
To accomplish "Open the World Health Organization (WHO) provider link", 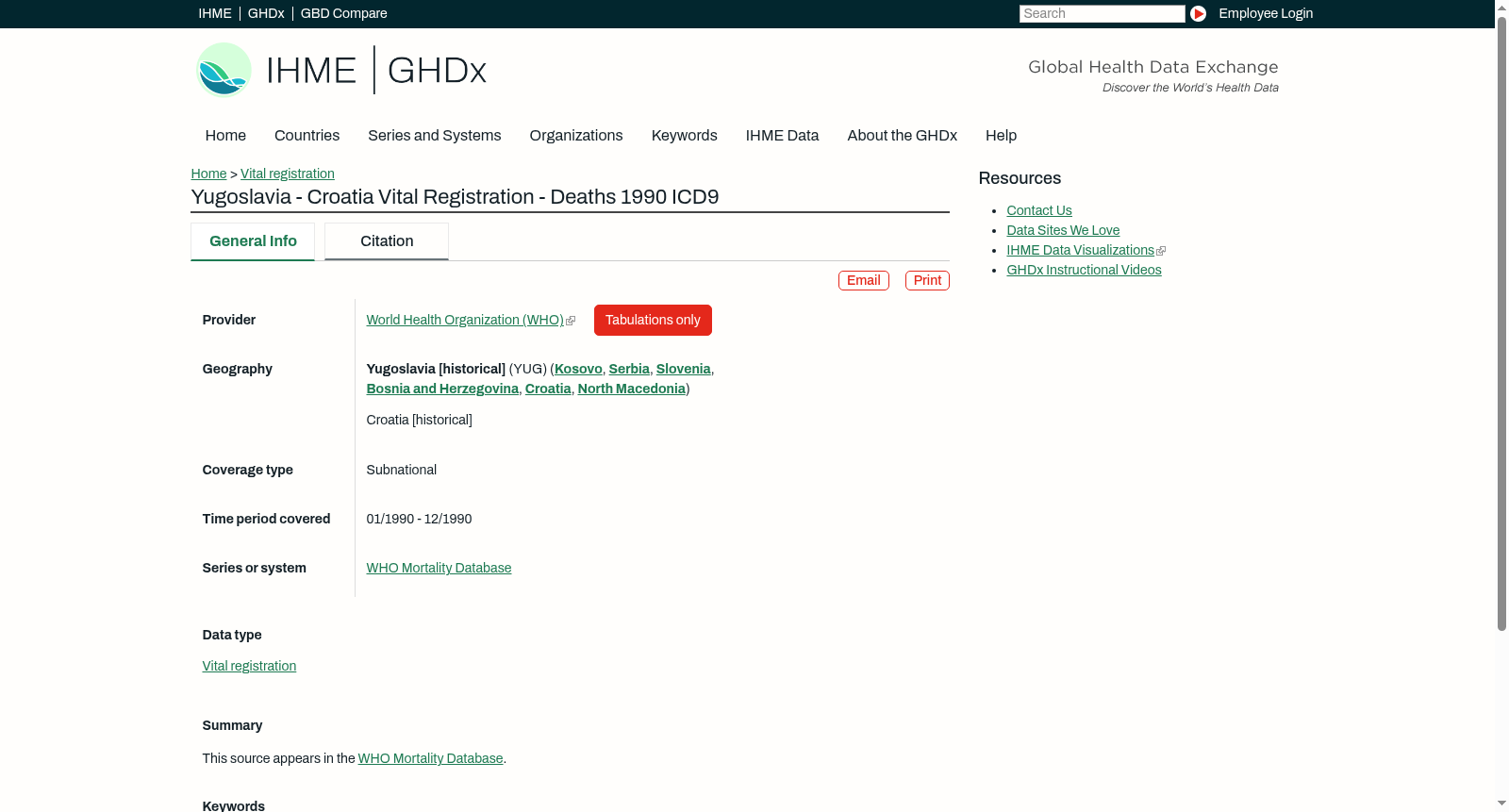I will point(465,320).
